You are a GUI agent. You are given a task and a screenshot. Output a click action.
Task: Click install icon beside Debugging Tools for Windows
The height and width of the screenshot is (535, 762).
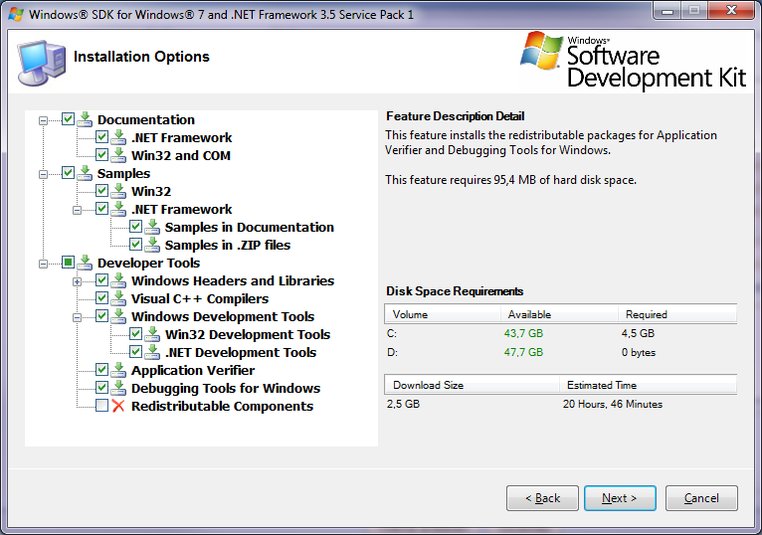[x=118, y=388]
